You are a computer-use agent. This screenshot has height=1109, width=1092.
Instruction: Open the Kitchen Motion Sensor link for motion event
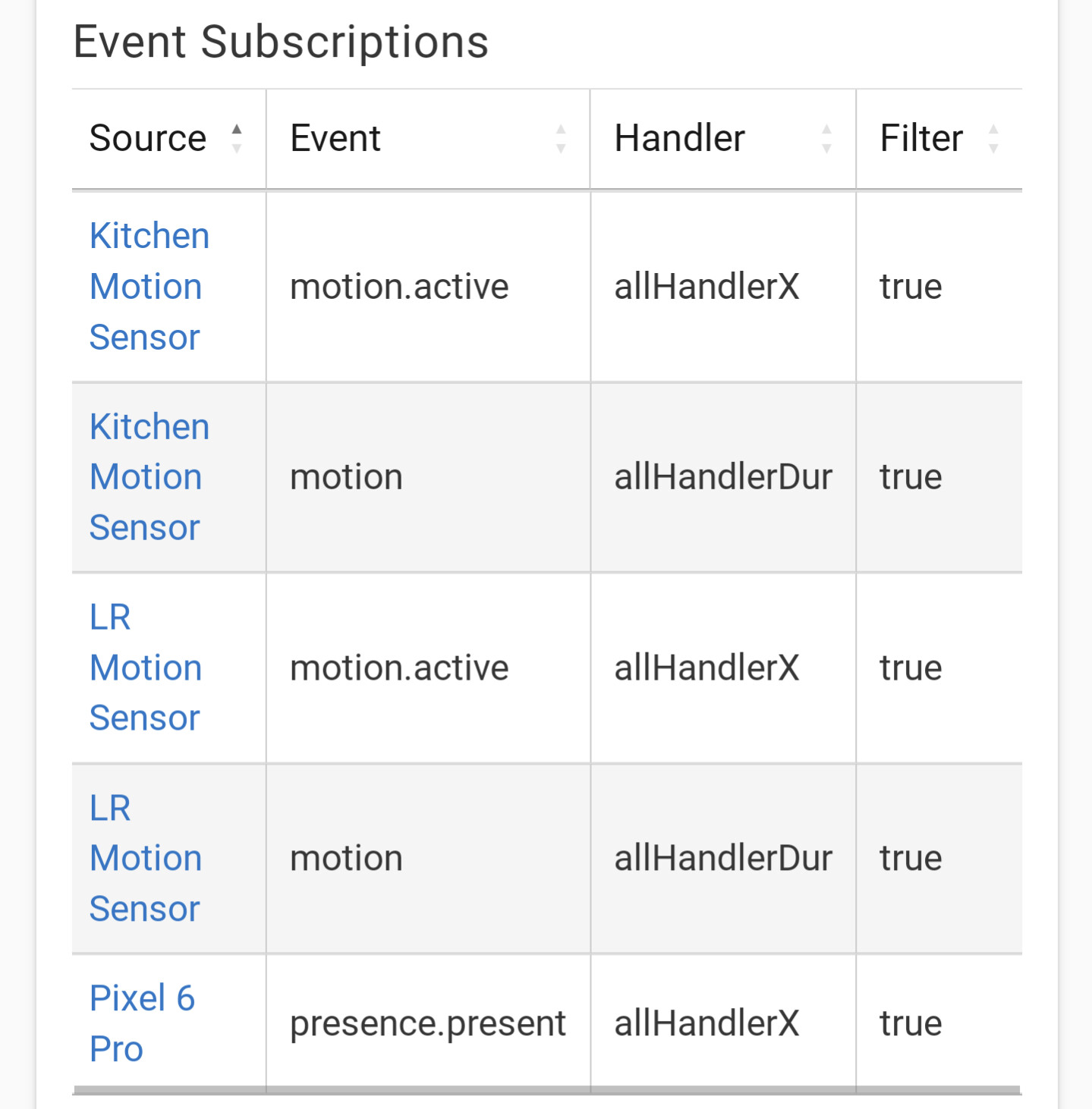(x=149, y=476)
